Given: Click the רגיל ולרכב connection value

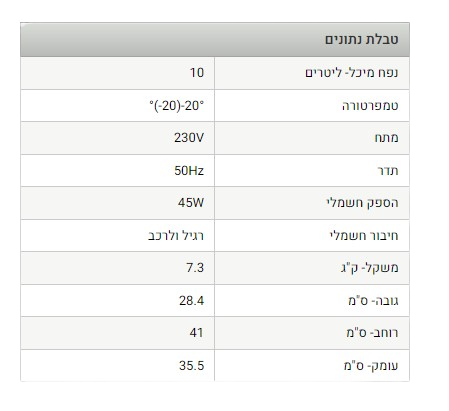Looking at the screenshot, I should point(176,236).
